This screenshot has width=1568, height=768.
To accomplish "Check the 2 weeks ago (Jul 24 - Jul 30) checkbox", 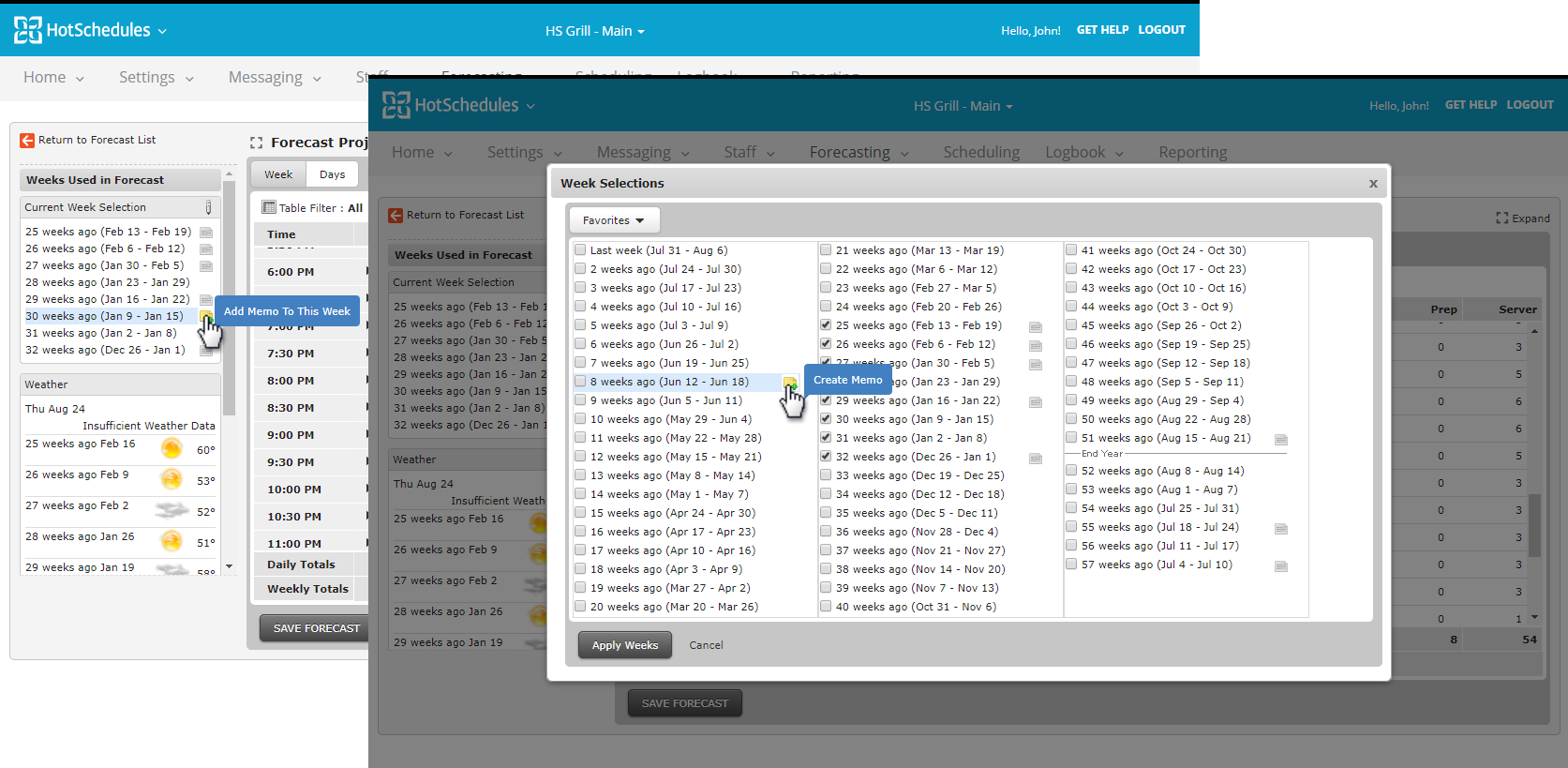I will click(580, 269).
